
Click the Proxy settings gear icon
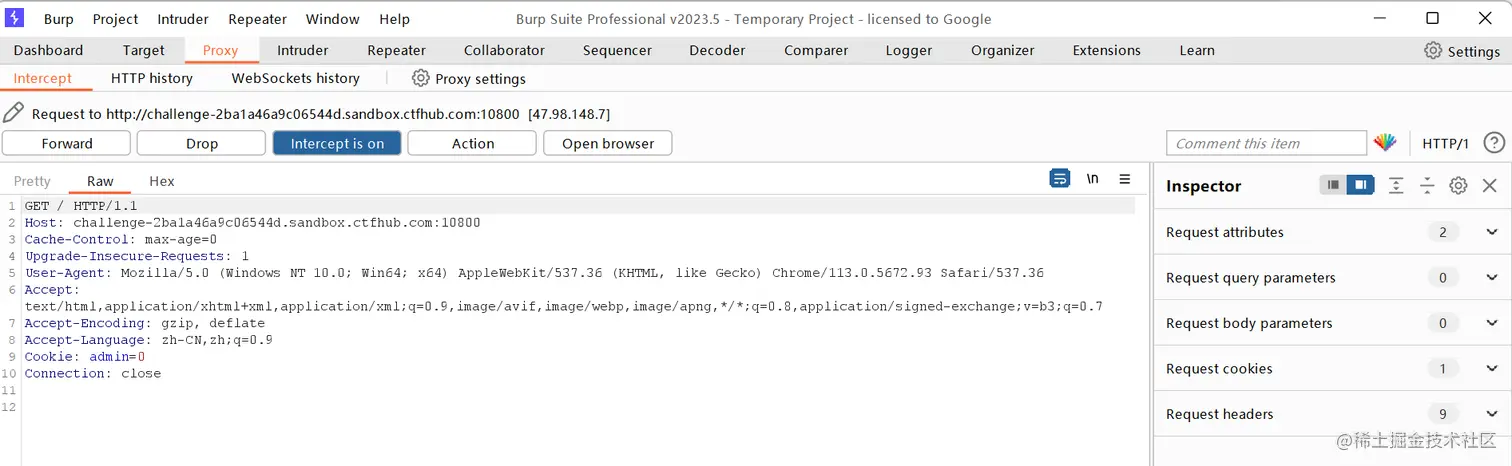(421, 78)
